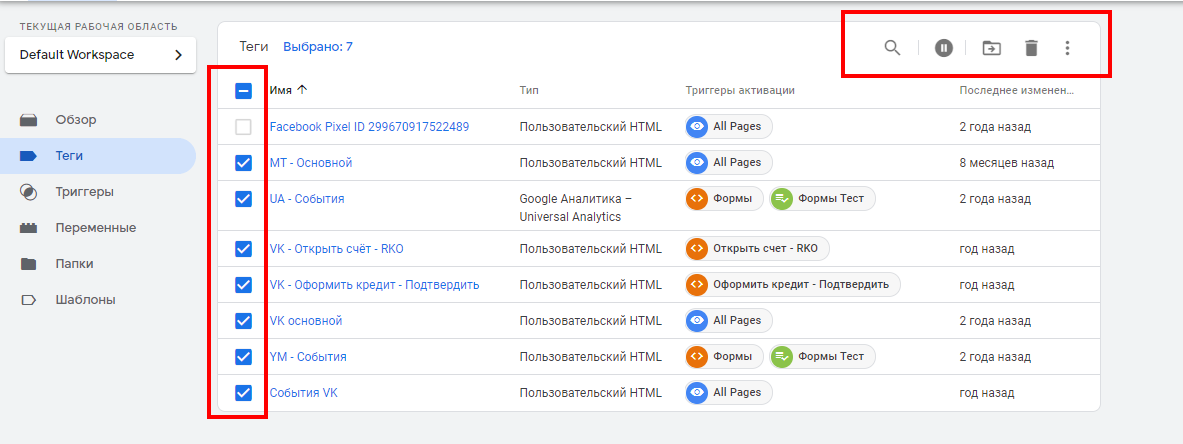Pause the selected tags

click(944, 48)
